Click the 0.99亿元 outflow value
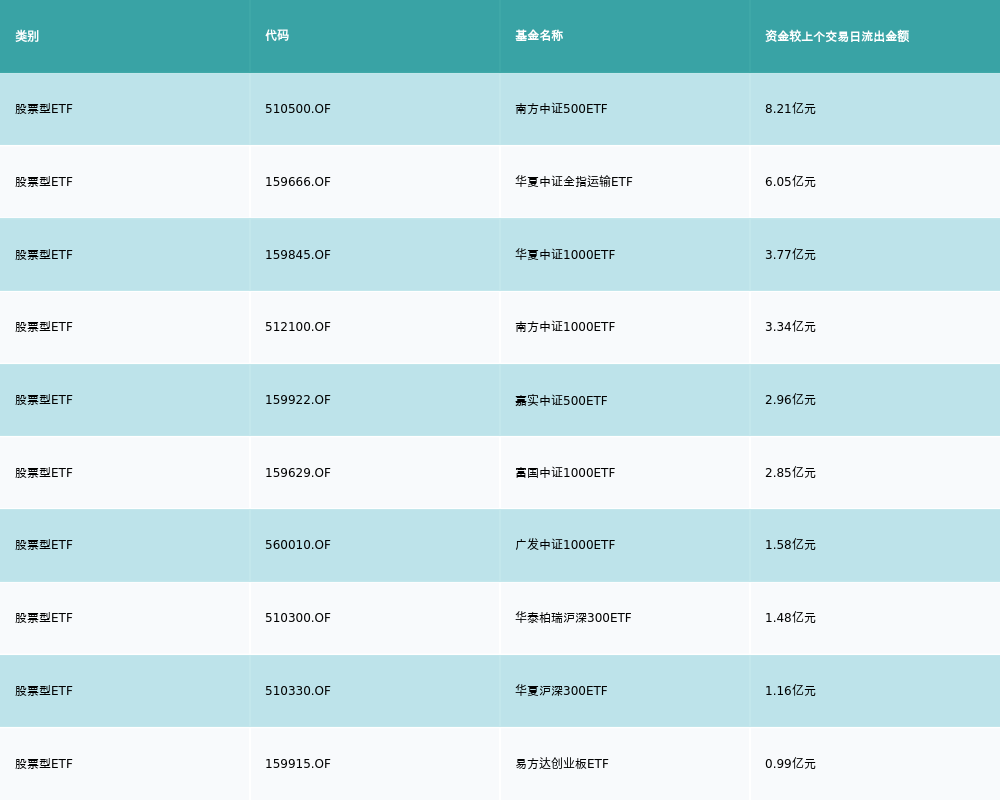1000x800 pixels. (x=790, y=764)
